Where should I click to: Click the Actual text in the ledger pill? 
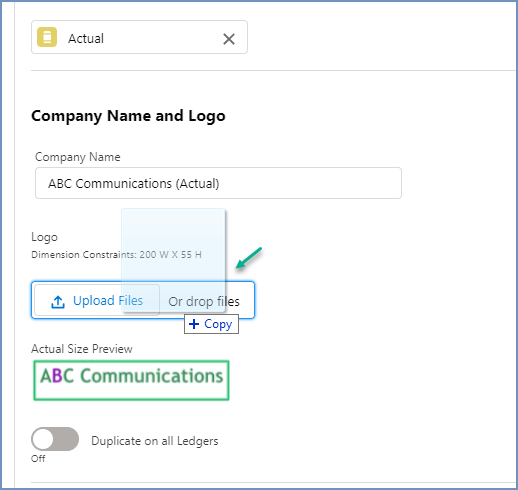click(x=86, y=39)
